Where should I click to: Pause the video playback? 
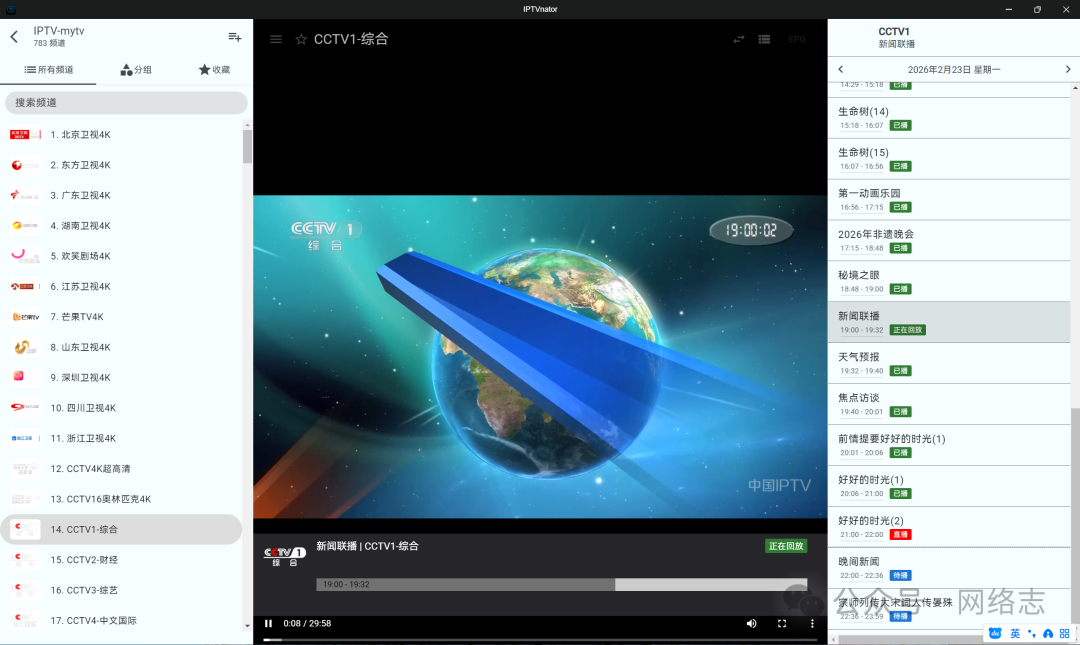[268, 624]
